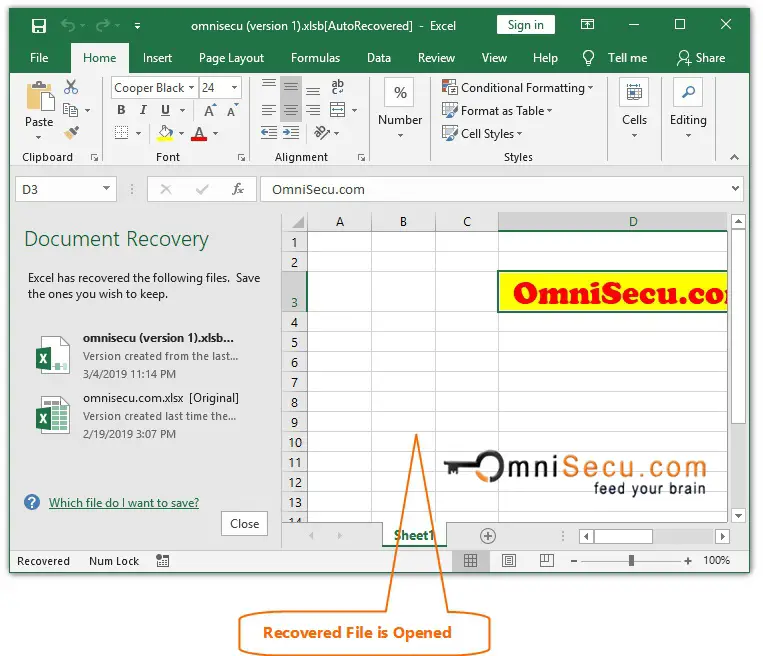
Task: Switch to the Page Layout tab
Action: click(x=231, y=58)
